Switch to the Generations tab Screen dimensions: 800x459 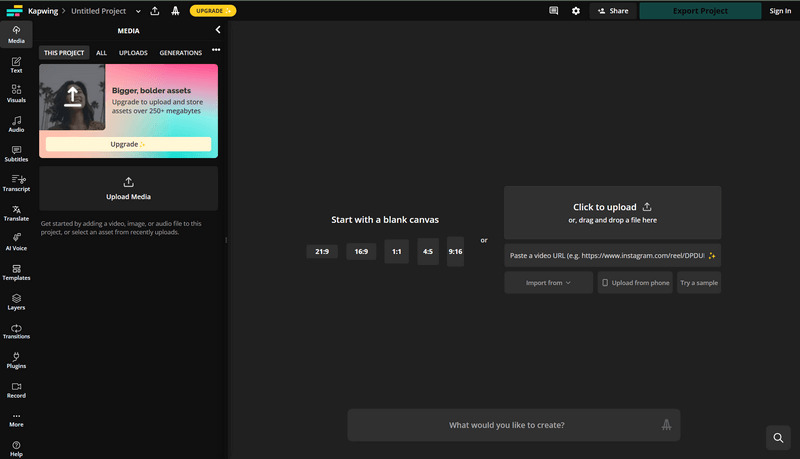click(x=181, y=53)
